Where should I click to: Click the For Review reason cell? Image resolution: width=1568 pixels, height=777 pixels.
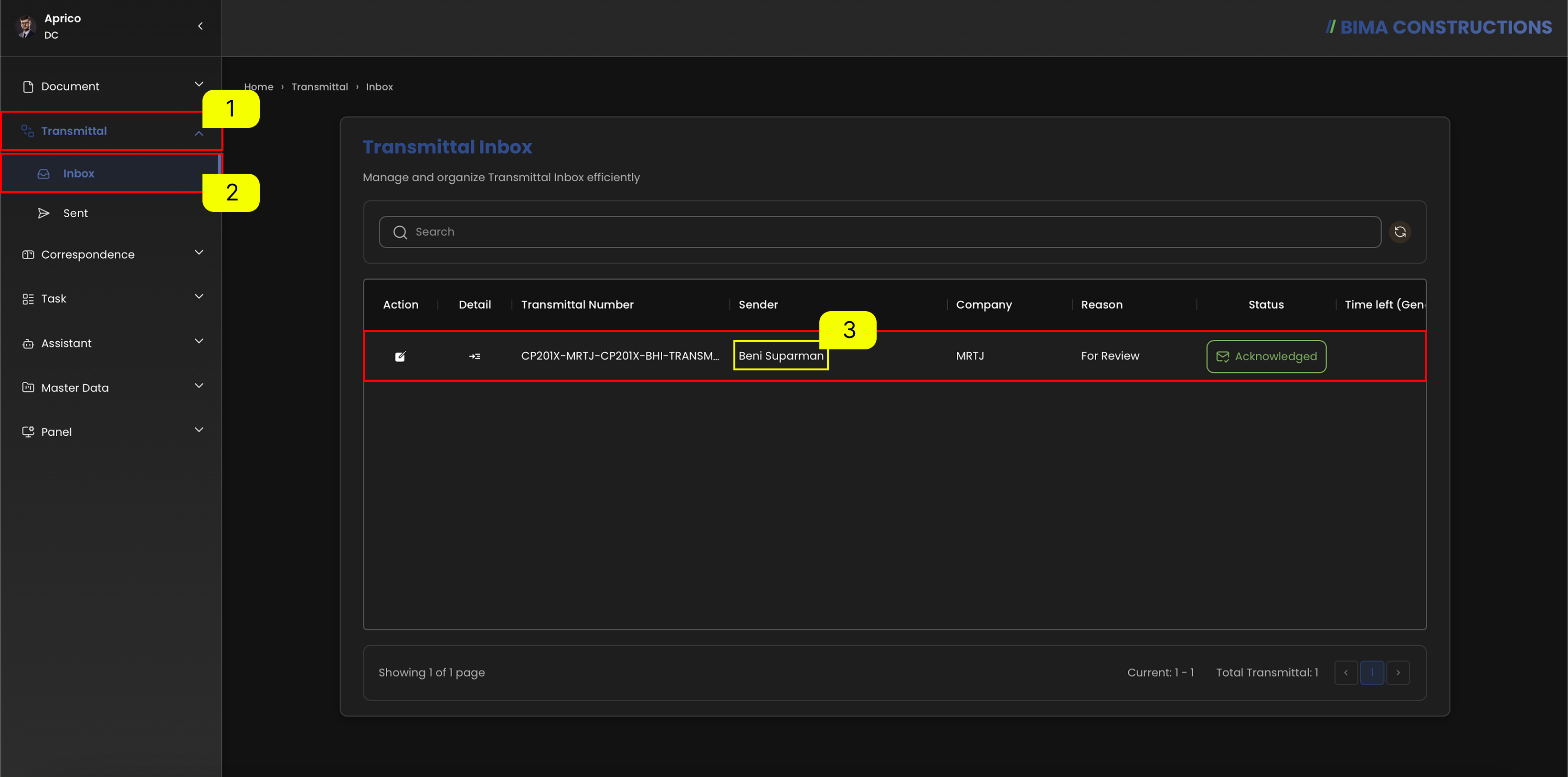pos(1110,356)
